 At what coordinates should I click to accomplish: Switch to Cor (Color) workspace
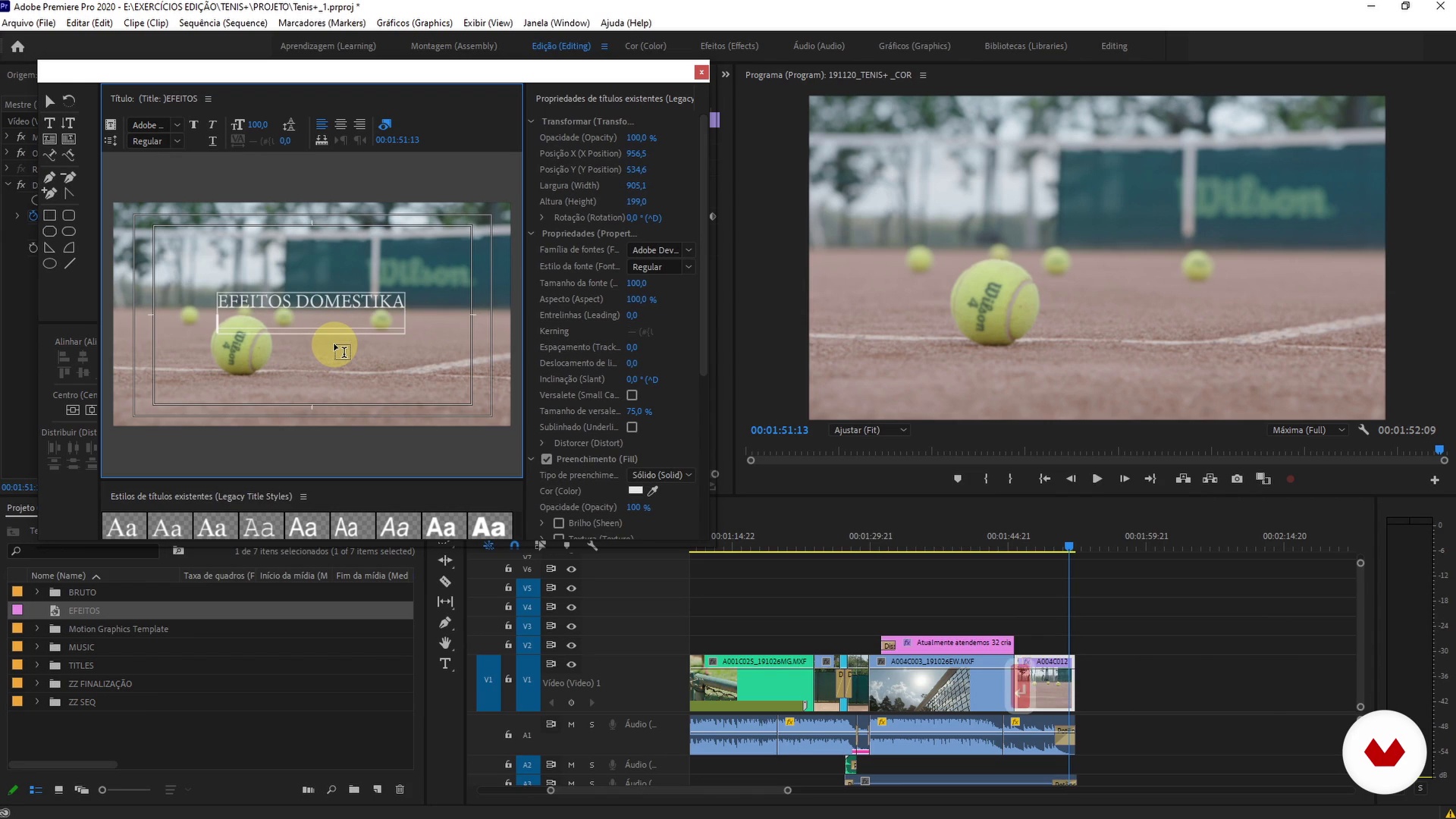(x=645, y=46)
